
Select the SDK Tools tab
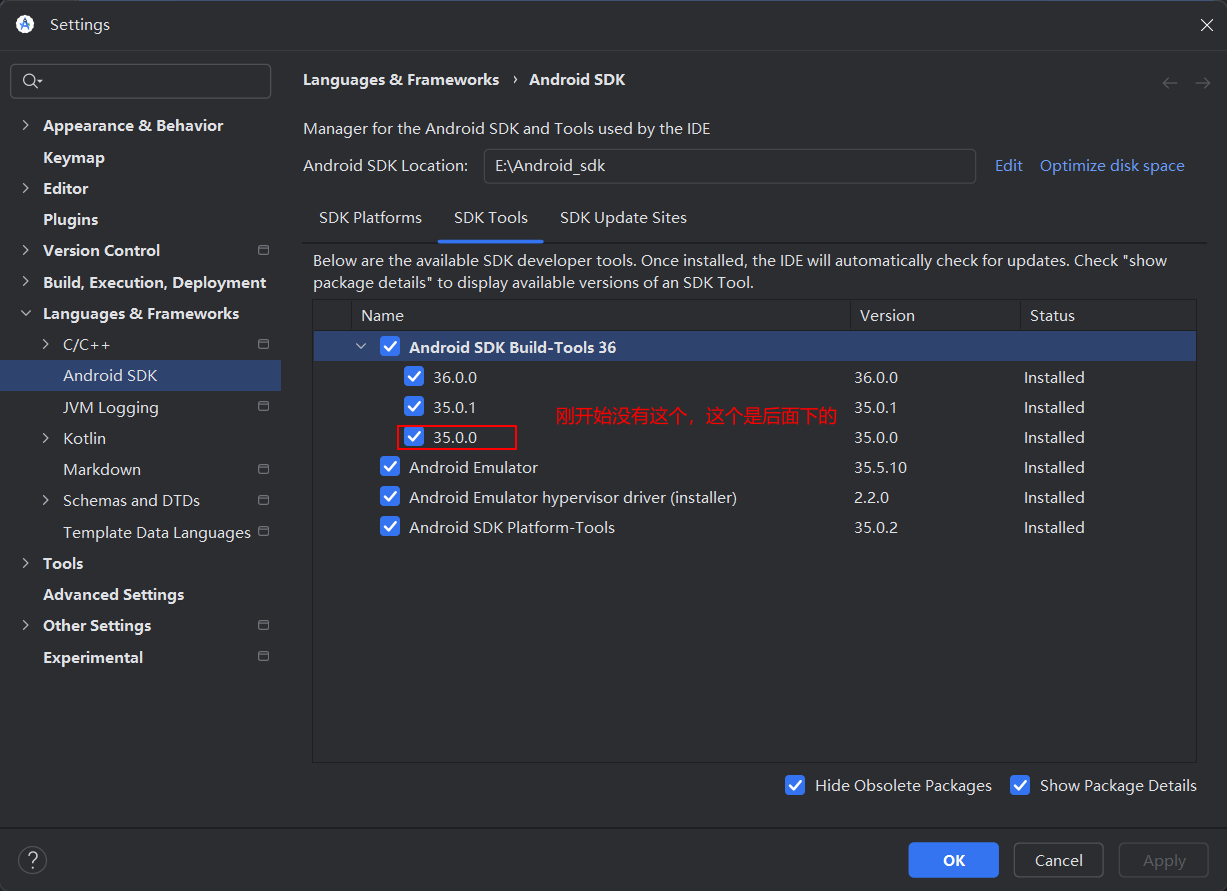click(x=491, y=218)
